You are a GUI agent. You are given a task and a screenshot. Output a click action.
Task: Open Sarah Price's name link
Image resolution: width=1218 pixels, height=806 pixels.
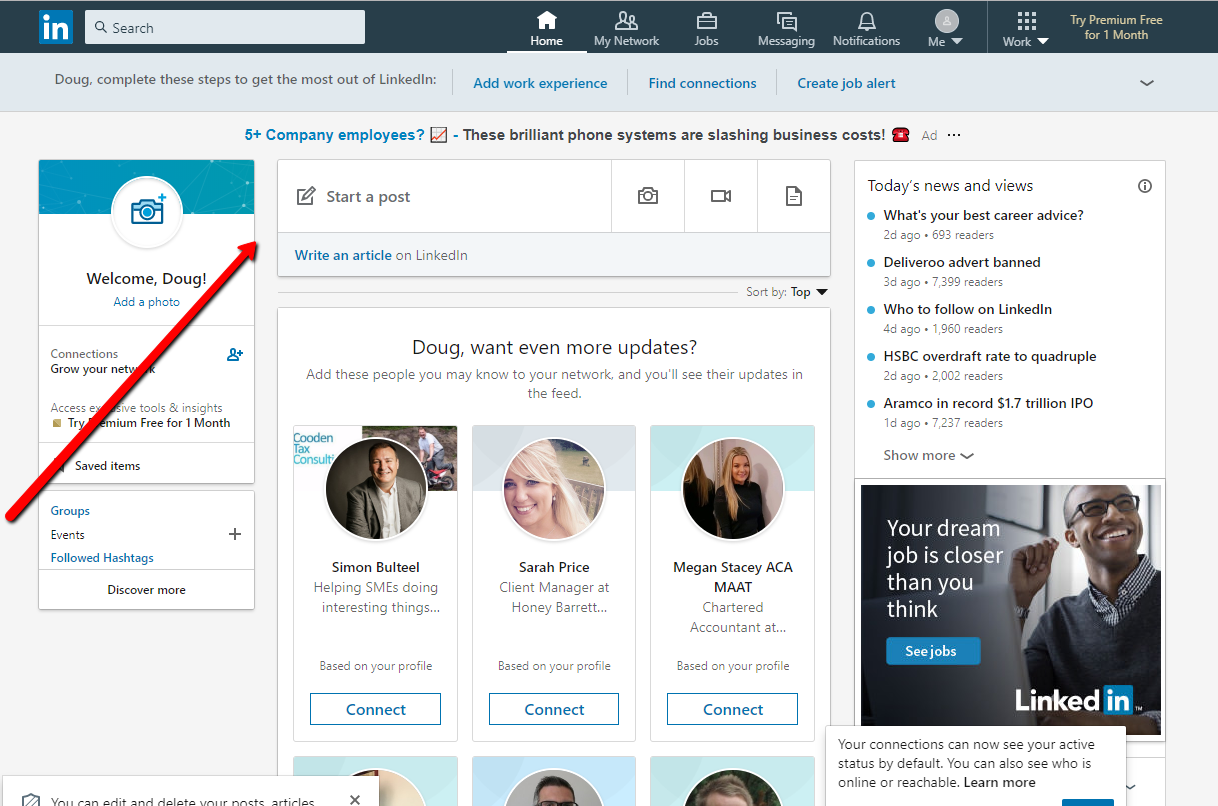[554, 567]
